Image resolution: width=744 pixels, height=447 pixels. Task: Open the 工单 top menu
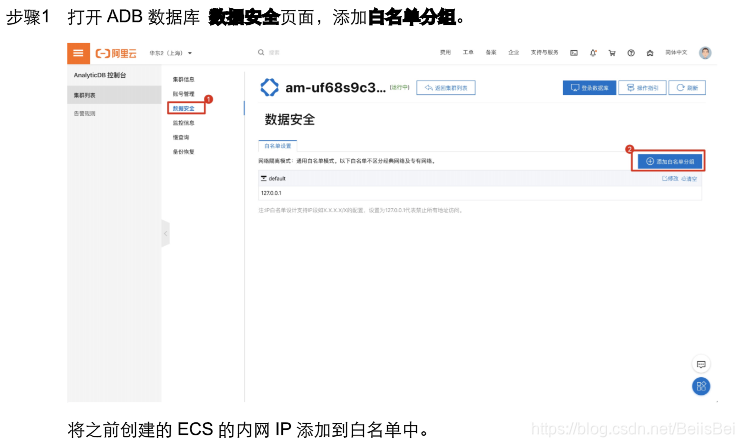point(468,52)
